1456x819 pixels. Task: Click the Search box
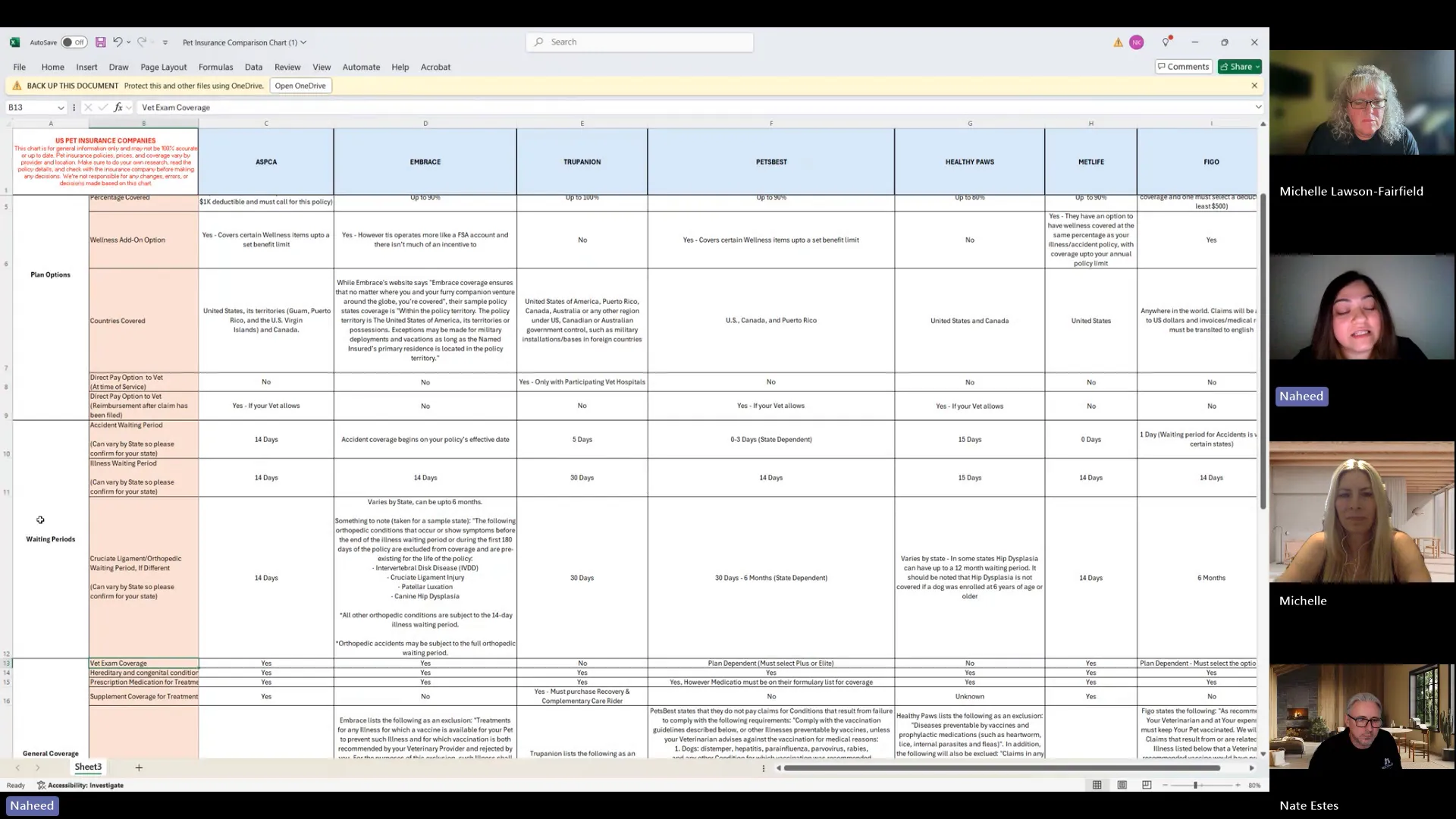639,42
